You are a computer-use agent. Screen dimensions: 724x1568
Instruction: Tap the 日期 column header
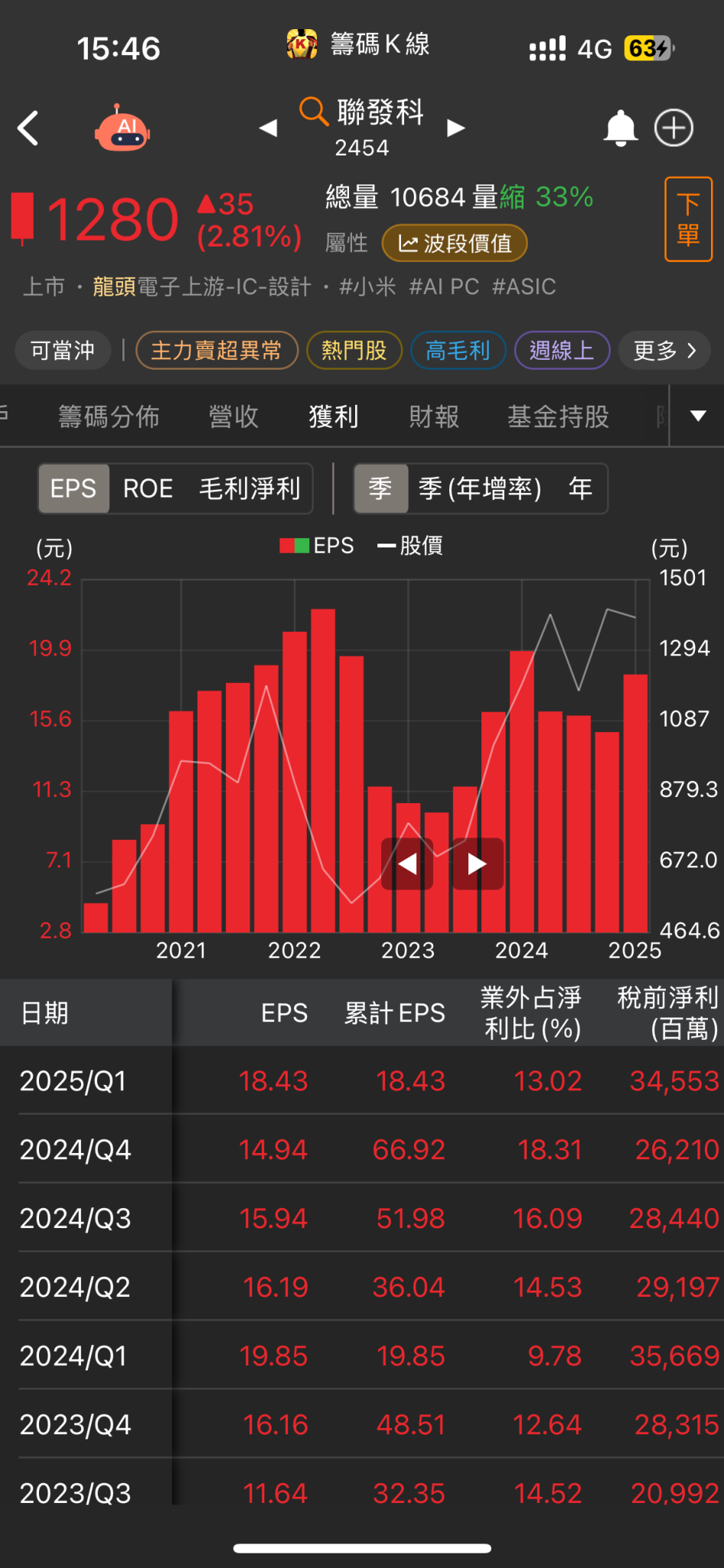[44, 1013]
